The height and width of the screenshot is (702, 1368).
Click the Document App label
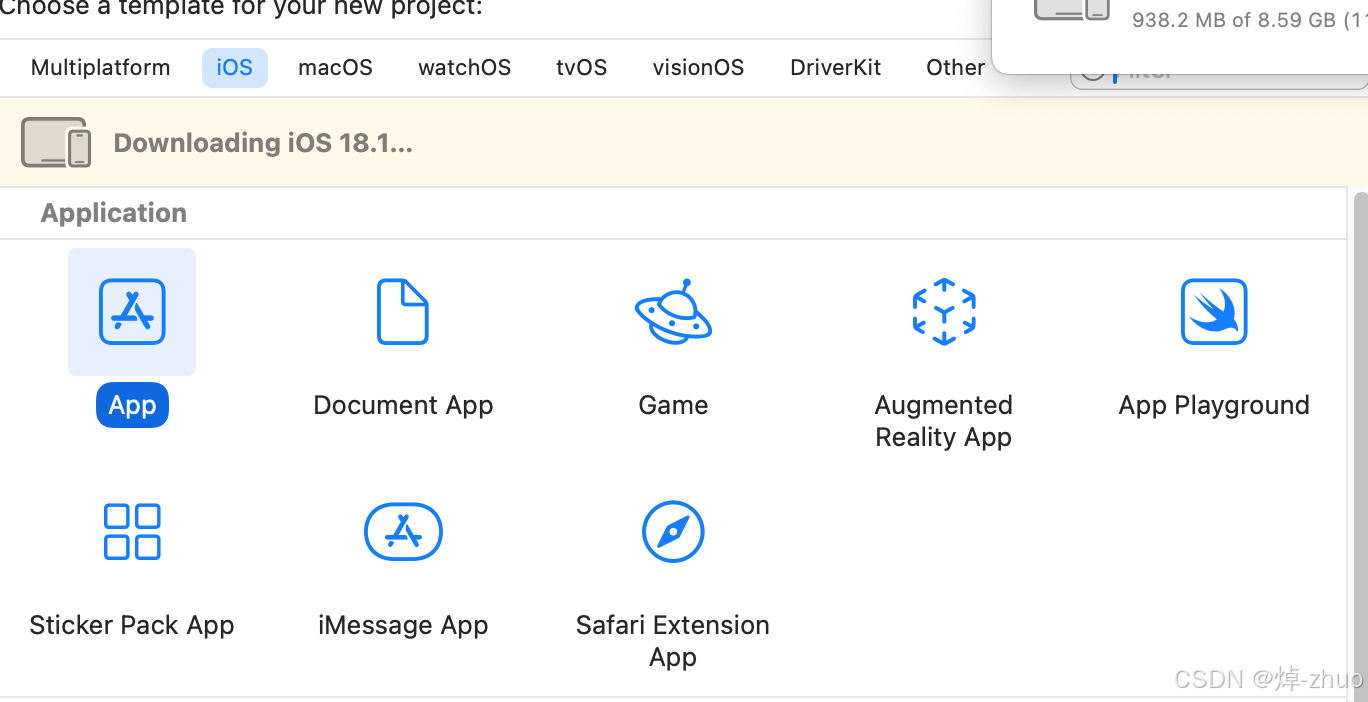tap(403, 405)
